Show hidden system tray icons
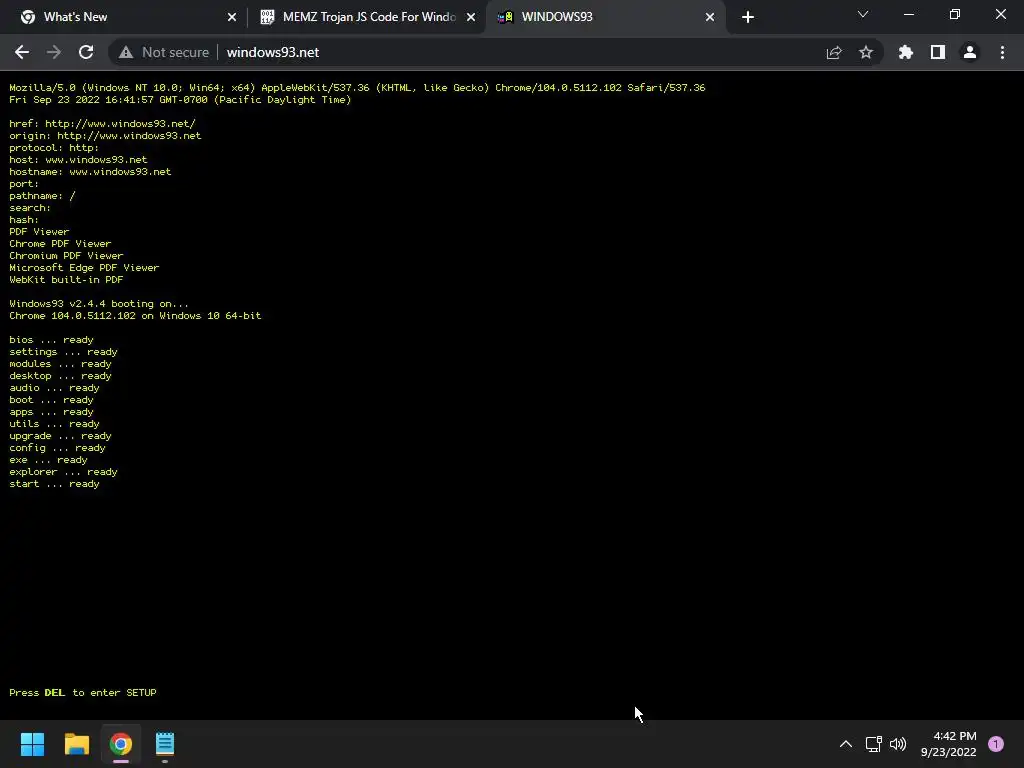Screen dimensions: 1024x768 pyautogui.click(x=846, y=744)
